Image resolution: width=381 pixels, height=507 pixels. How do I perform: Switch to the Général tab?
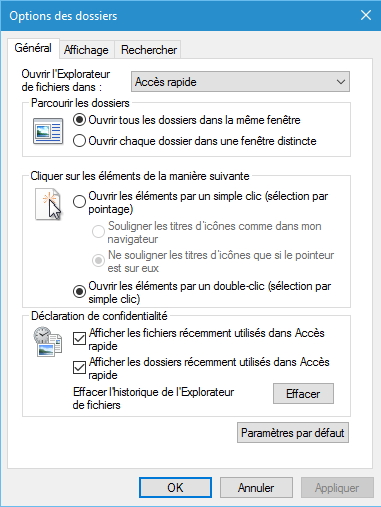(x=33, y=48)
